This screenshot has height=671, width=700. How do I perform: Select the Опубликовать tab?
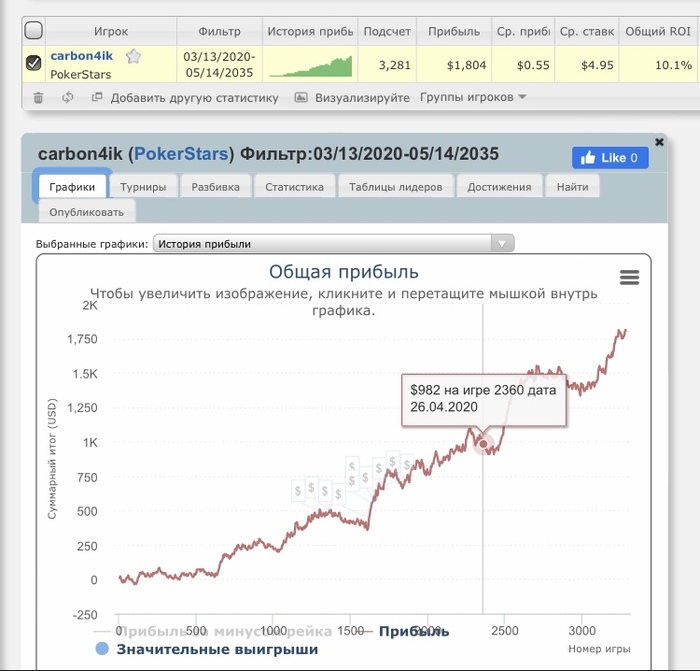point(87,212)
